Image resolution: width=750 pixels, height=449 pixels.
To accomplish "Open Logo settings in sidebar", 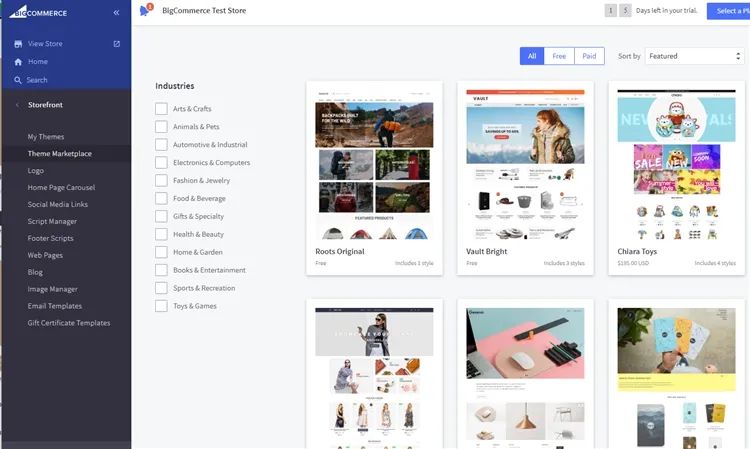I will tap(36, 171).
